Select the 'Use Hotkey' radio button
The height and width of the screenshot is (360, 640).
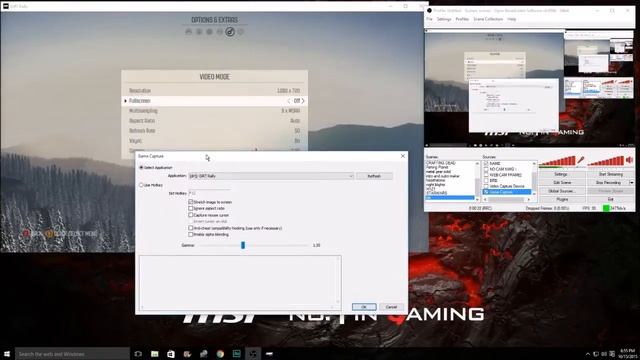point(141,185)
